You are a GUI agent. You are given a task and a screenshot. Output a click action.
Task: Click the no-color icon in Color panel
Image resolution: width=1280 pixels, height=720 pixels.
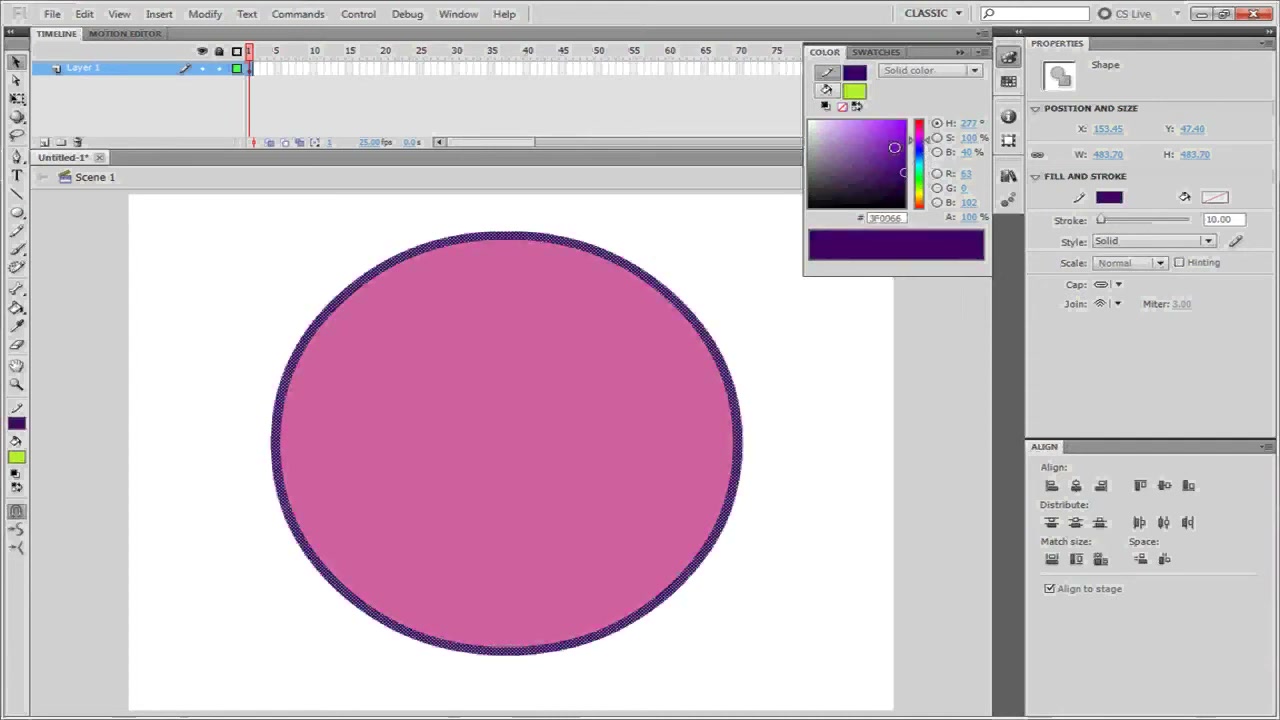pos(842,106)
